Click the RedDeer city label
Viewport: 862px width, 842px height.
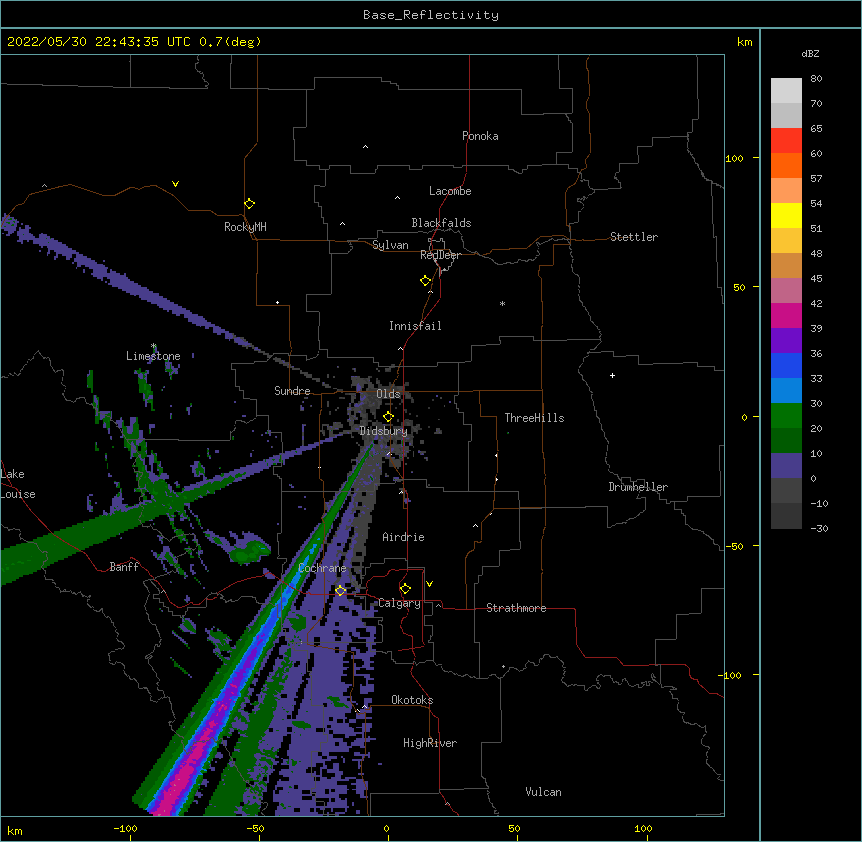click(x=440, y=255)
